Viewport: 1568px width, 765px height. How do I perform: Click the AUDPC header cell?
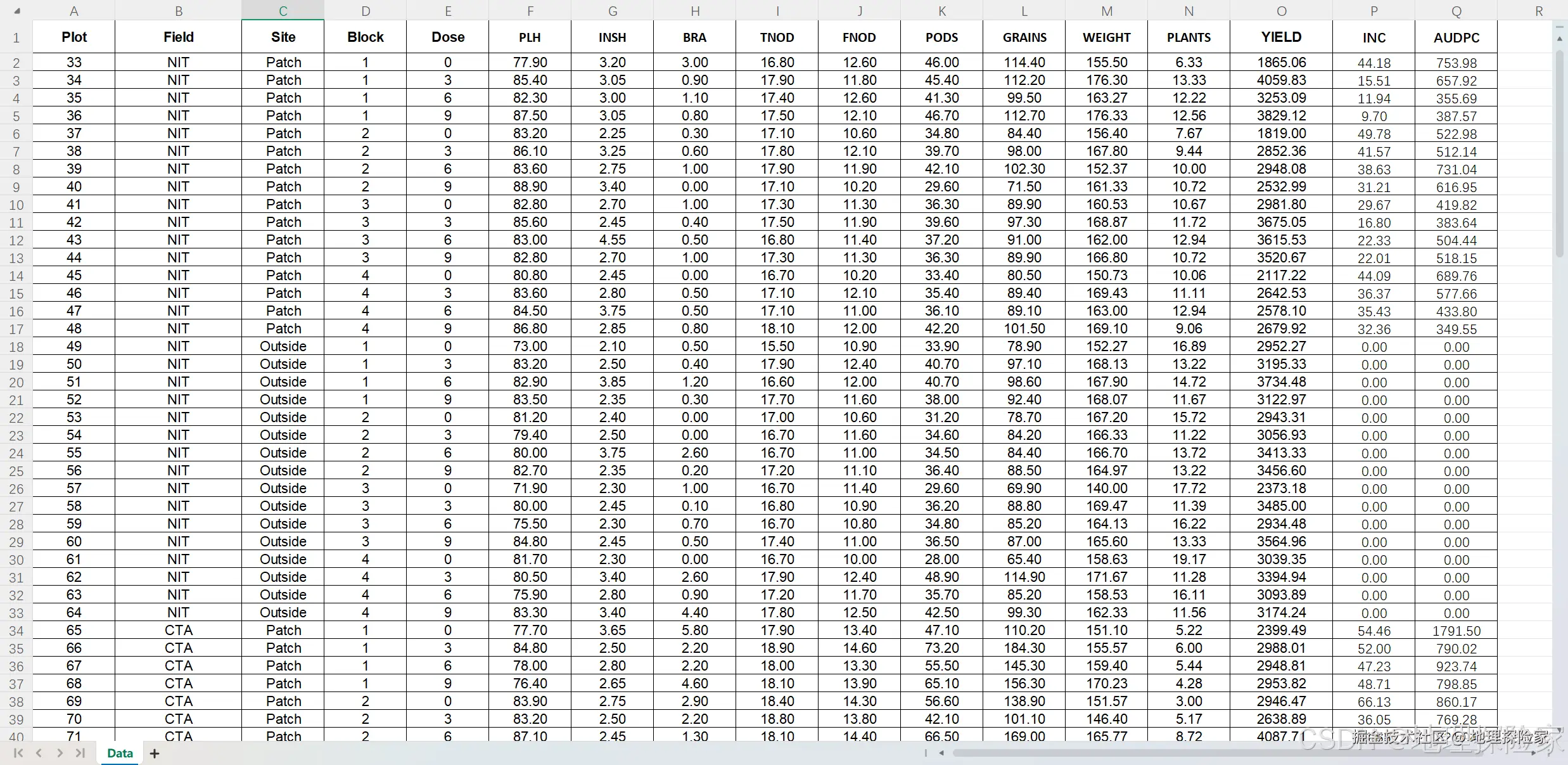click(1456, 37)
